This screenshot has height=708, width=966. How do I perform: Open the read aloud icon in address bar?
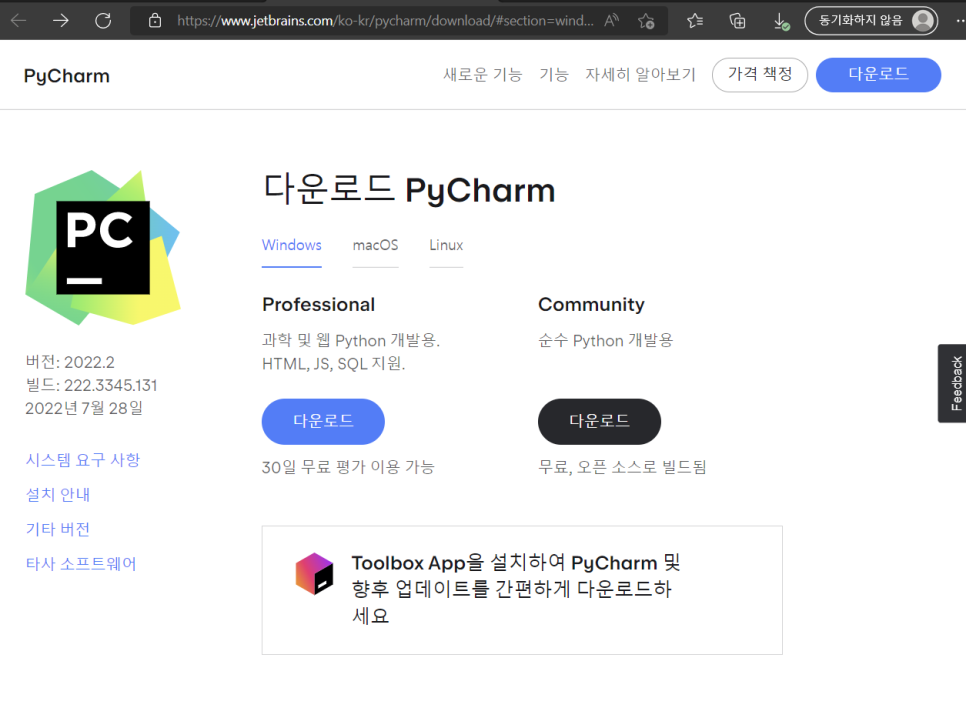[x=611, y=21]
